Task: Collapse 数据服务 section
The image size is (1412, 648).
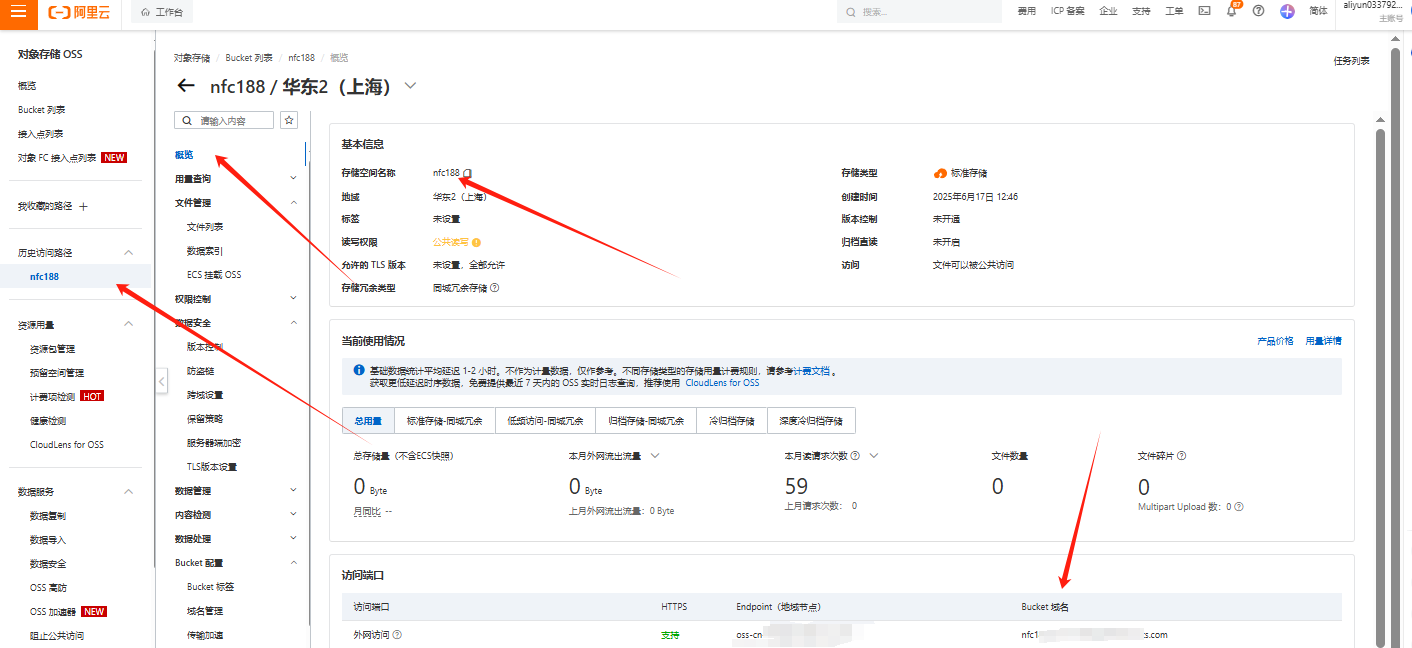Action: click(128, 492)
